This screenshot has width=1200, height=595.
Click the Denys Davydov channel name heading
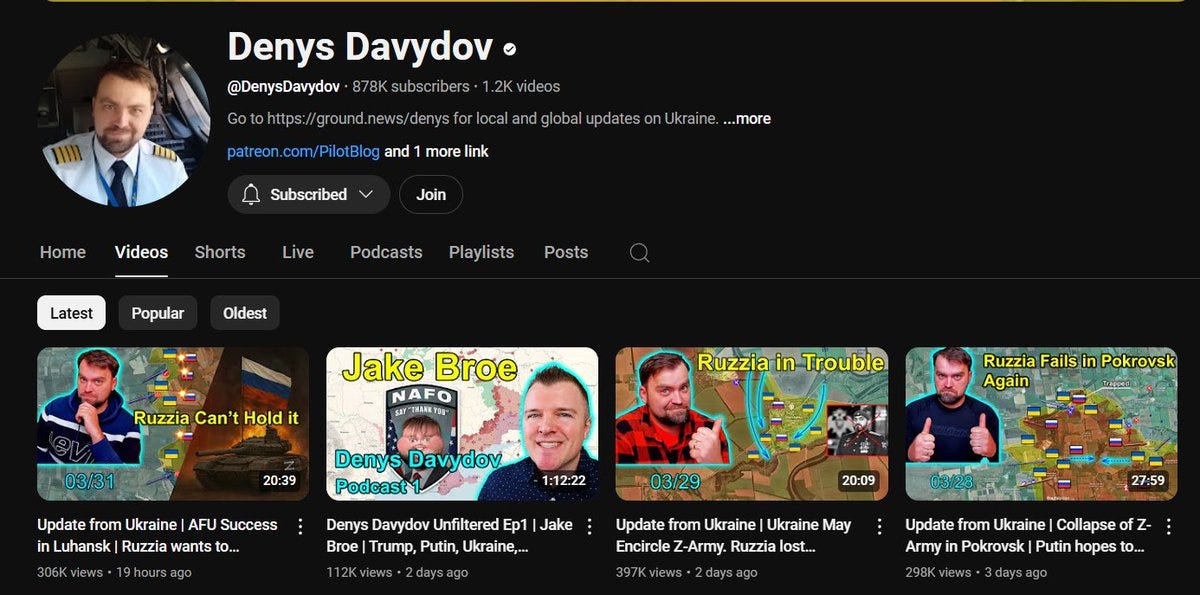coord(360,47)
